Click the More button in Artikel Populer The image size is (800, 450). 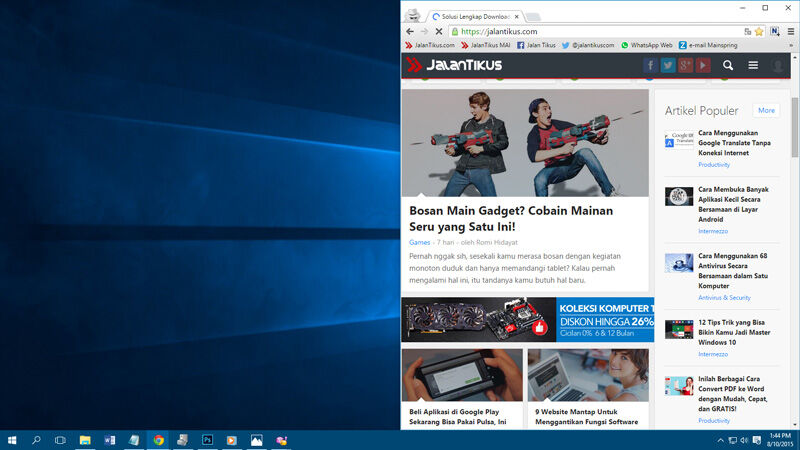point(766,110)
